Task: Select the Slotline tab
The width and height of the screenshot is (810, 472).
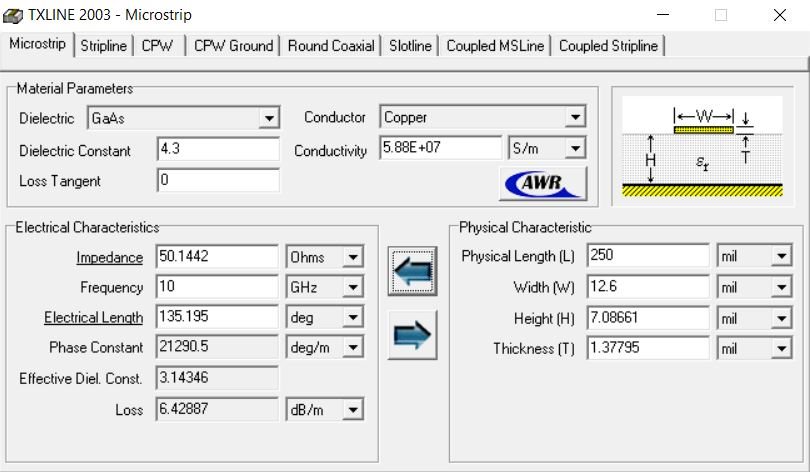Action: [x=410, y=46]
